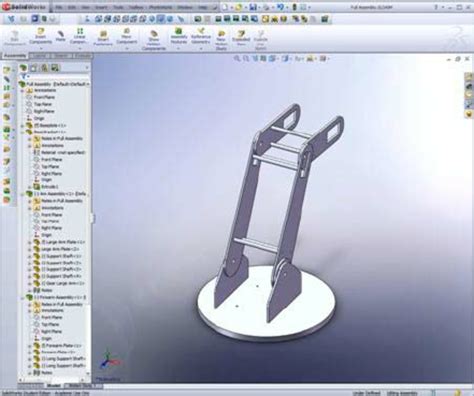Open the File menu
Image resolution: width=474 pixels, height=396 pixels.
pyautogui.click(x=59, y=7)
